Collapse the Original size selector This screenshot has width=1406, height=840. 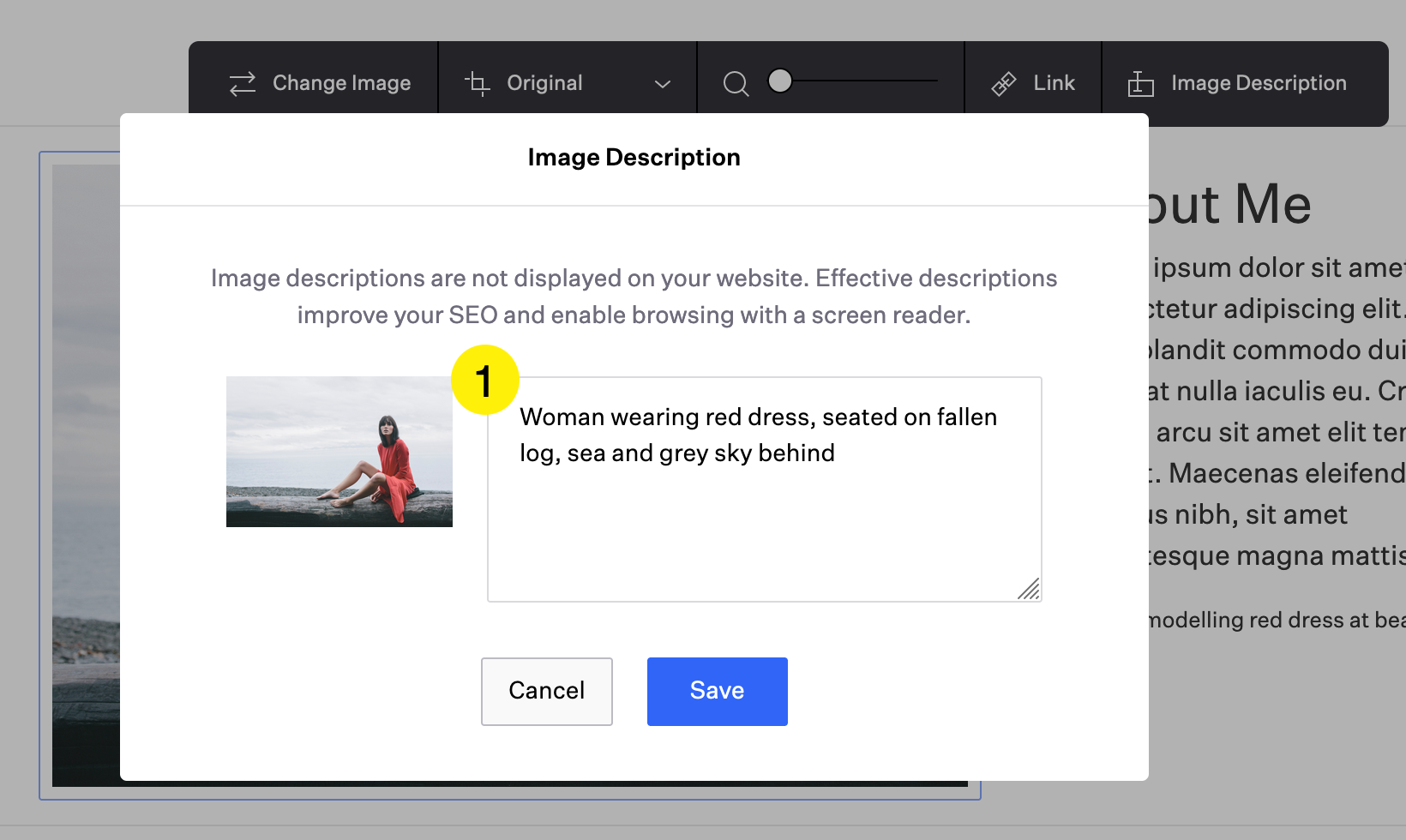(x=661, y=84)
